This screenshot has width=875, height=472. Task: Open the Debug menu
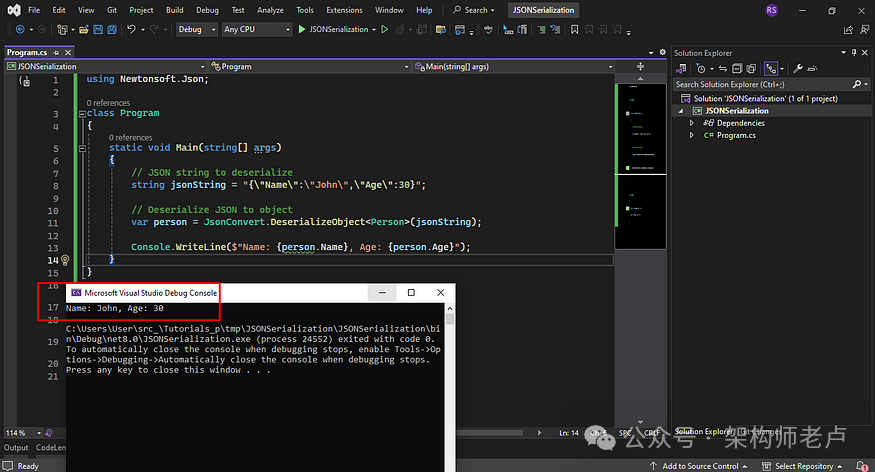point(208,10)
